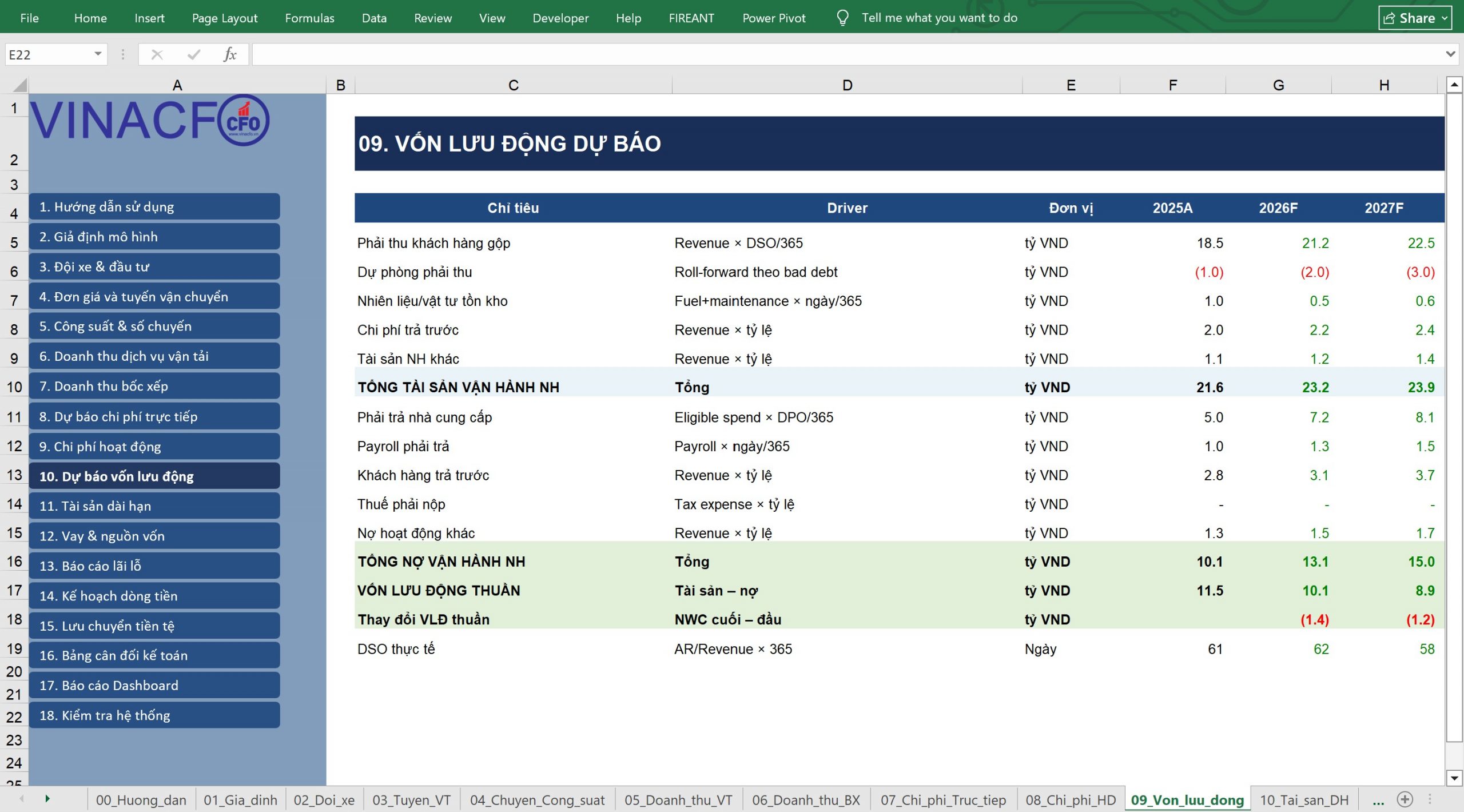1464x812 pixels.
Task: Open sheet tab 02_Doi_xe
Action: tap(324, 800)
